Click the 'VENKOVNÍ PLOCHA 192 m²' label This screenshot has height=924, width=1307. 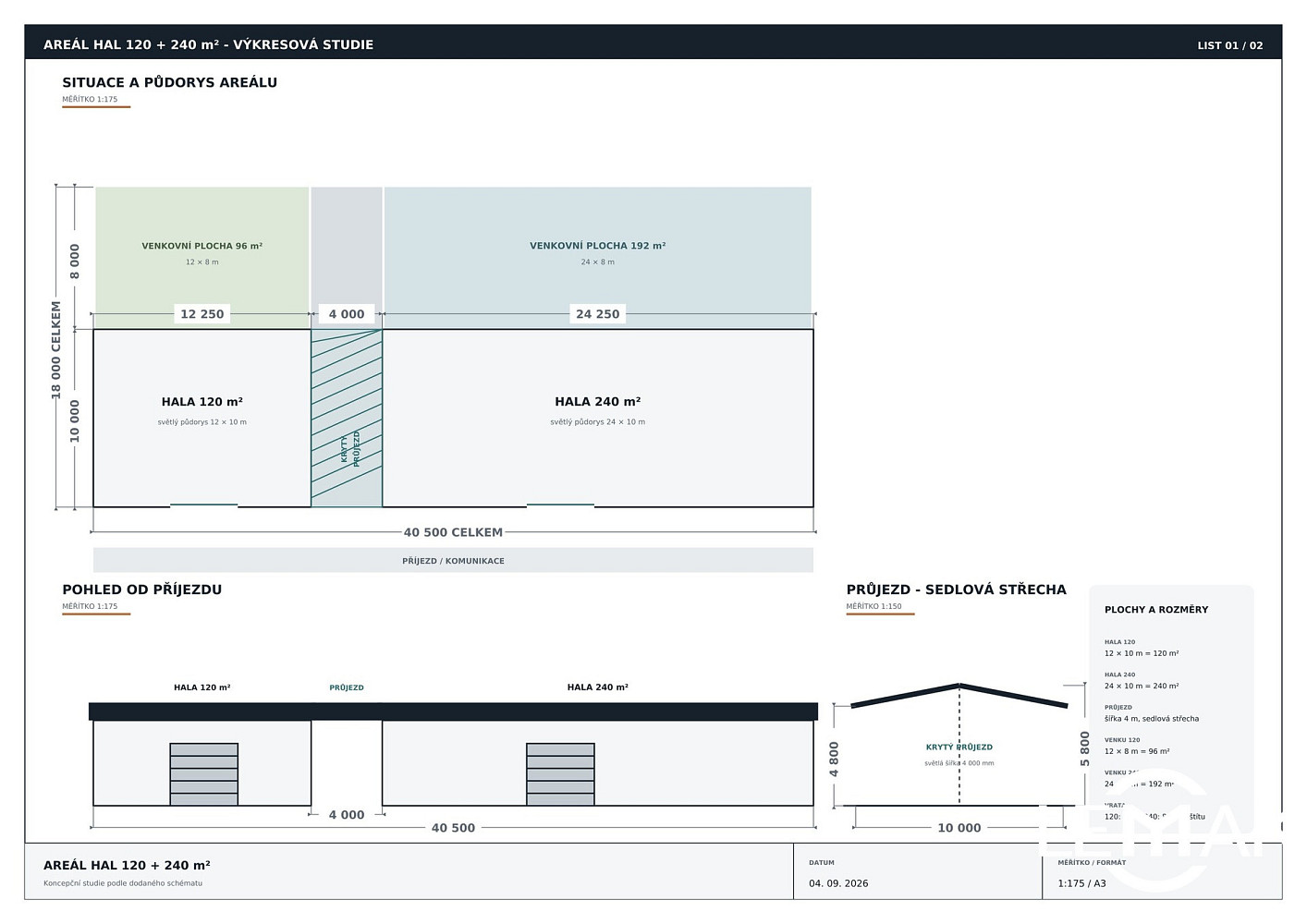tap(597, 246)
